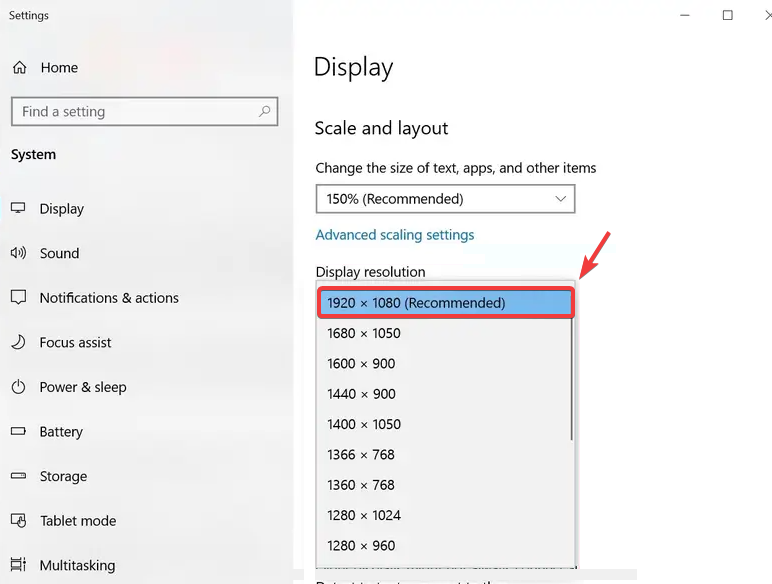
Task: Click the Power & sleep icon
Action: pos(18,387)
